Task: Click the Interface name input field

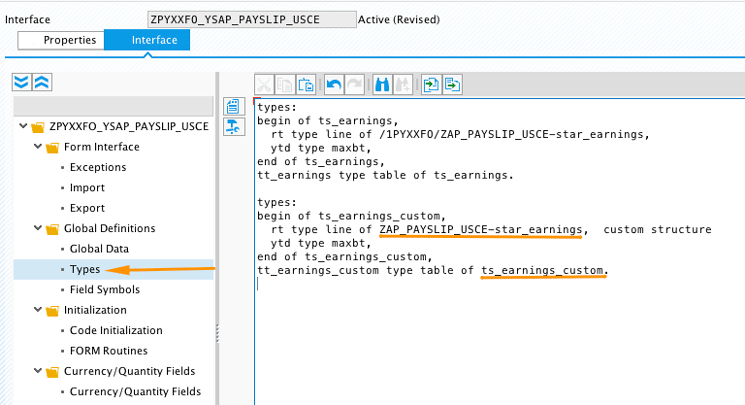Action: tap(250, 19)
